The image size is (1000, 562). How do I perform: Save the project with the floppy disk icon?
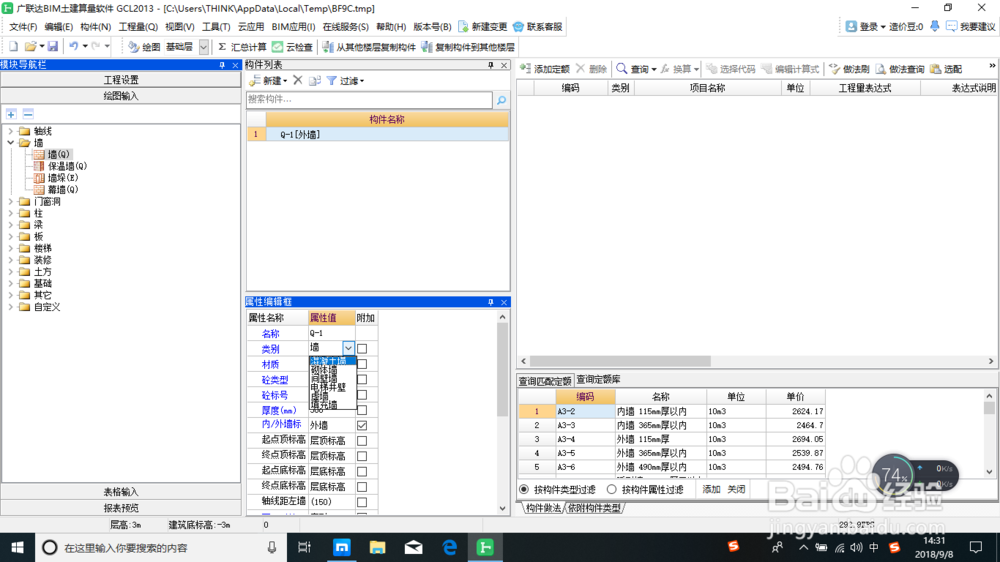53,47
